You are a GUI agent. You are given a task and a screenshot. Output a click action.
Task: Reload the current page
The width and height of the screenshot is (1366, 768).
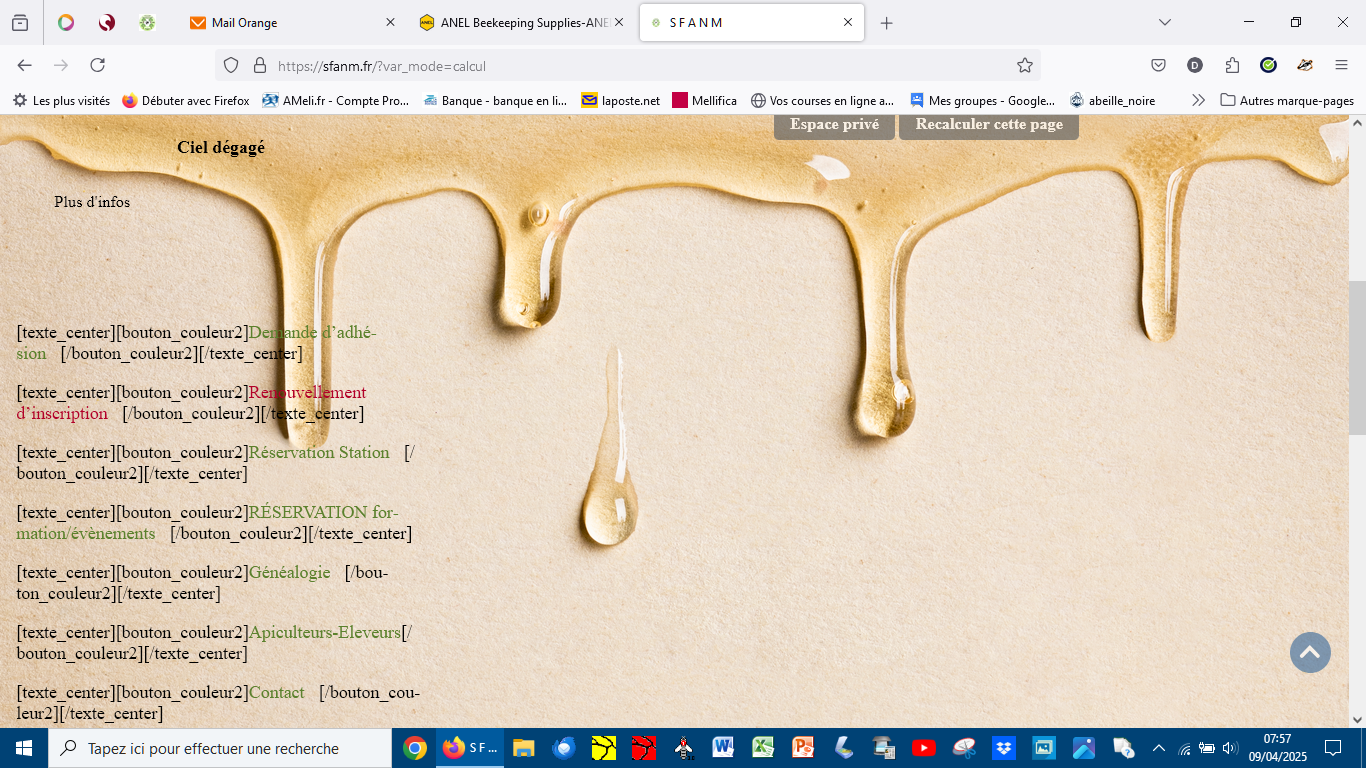98,65
